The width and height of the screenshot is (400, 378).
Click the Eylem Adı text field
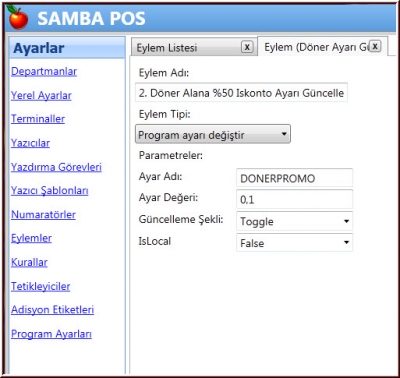click(x=241, y=93)
